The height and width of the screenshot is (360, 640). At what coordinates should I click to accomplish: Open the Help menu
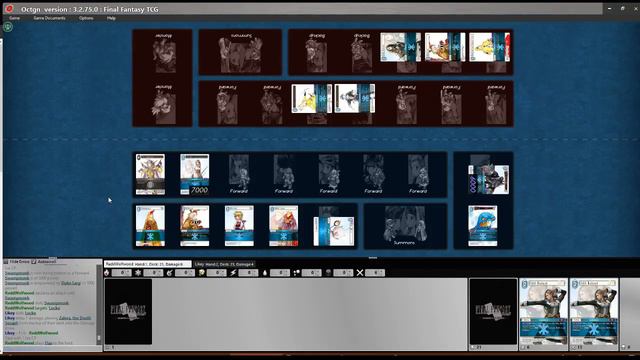click(x=111, y=18)
